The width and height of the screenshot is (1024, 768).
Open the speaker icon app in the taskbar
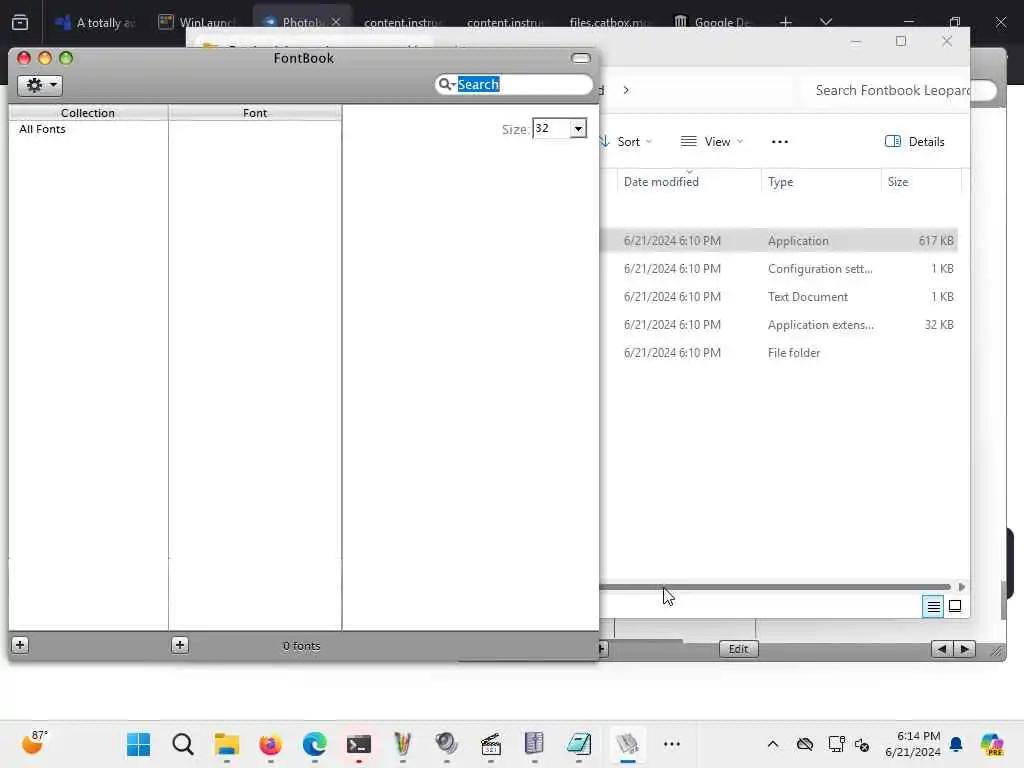pos(447,744)
